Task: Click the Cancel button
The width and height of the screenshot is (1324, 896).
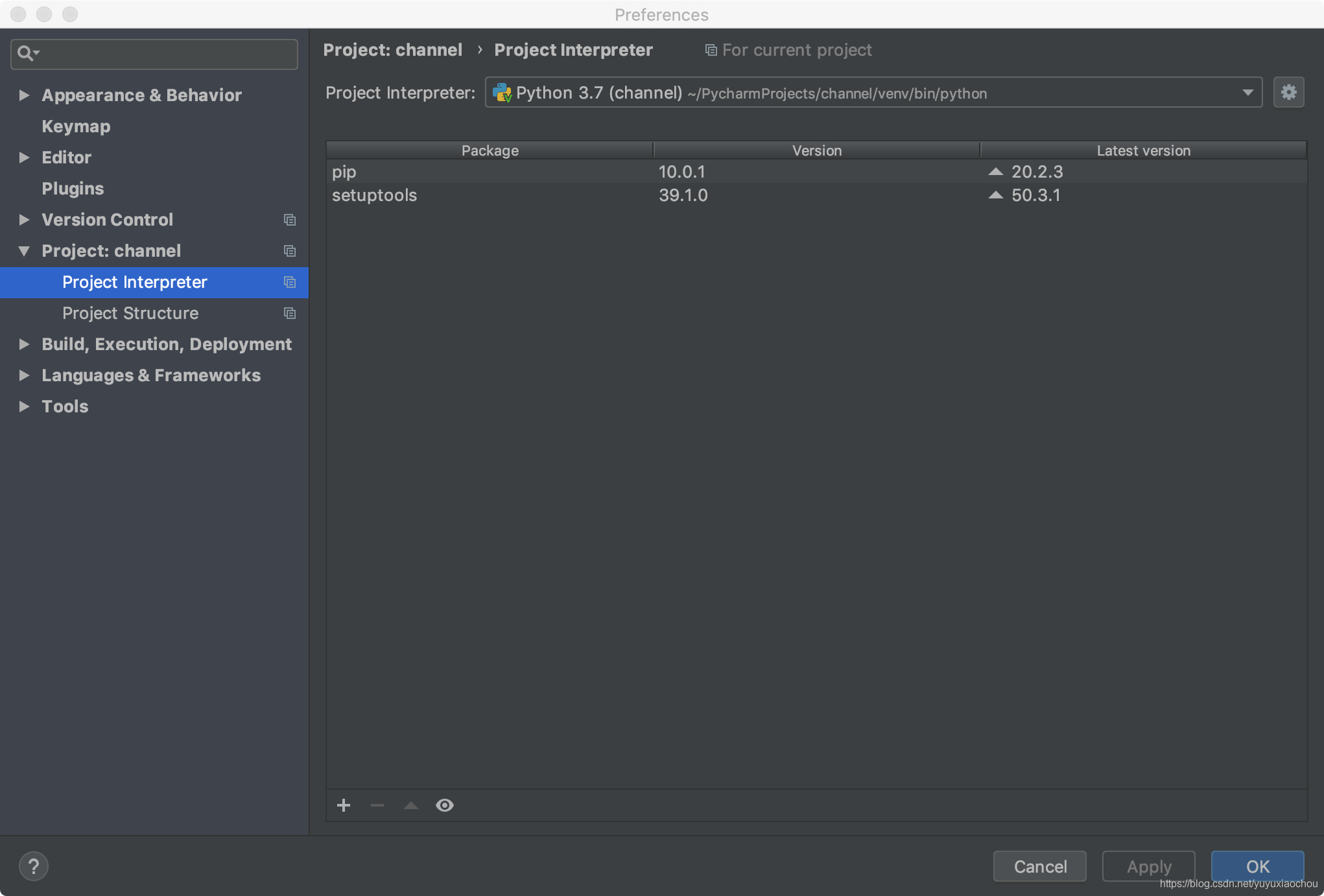Action: [1041, 866]
